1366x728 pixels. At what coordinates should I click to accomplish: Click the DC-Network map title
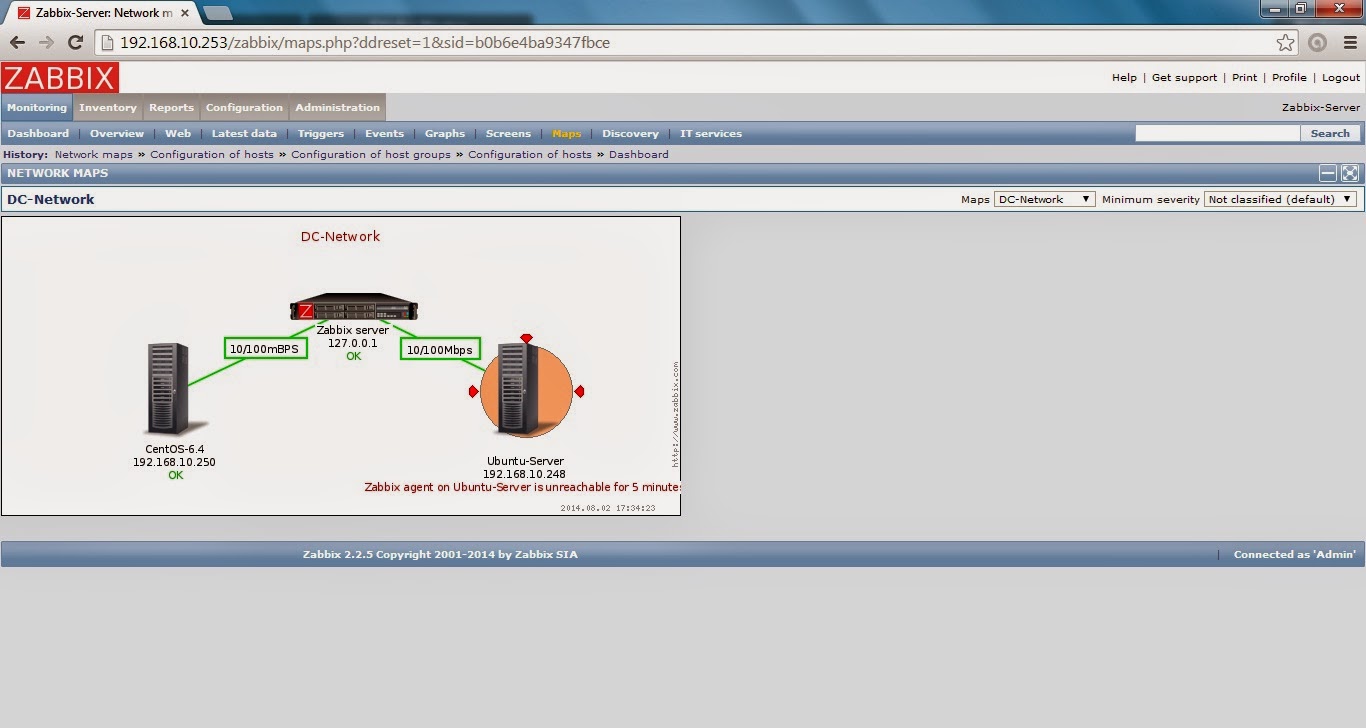pos(340,237)
